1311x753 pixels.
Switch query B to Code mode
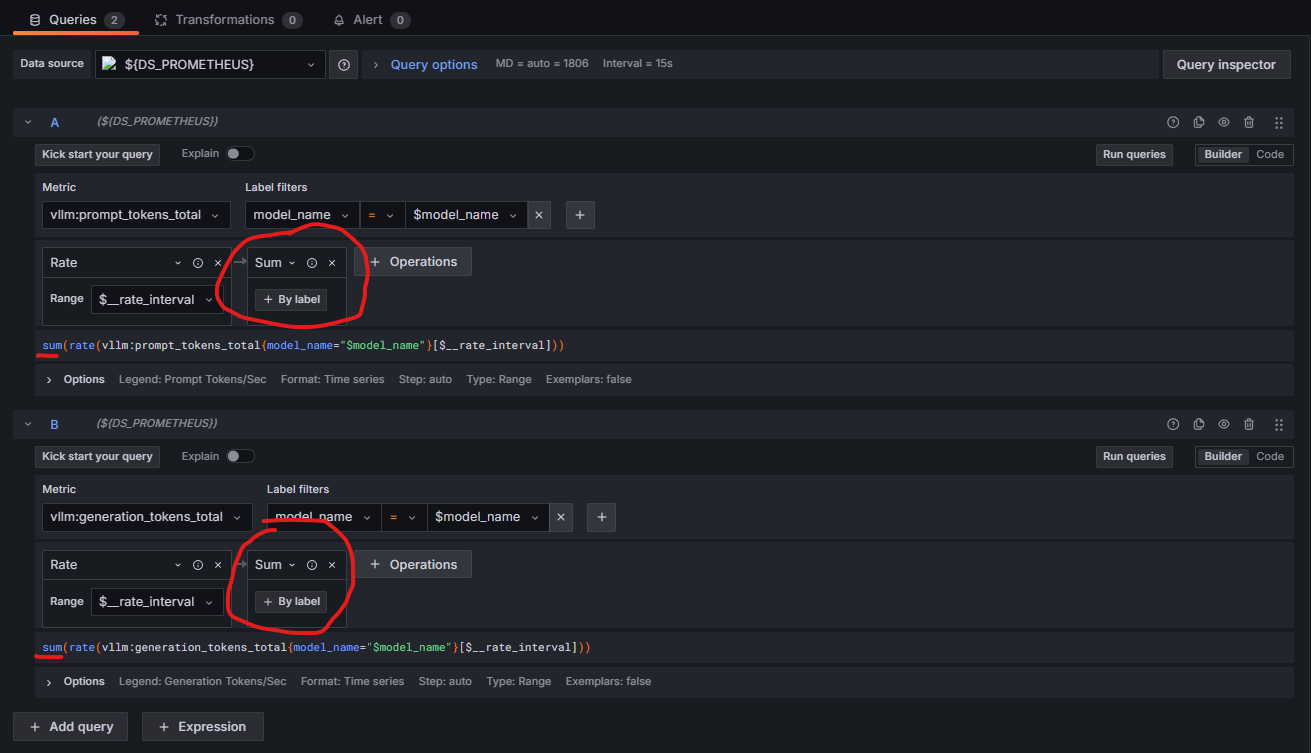(x=1270, y=456)
